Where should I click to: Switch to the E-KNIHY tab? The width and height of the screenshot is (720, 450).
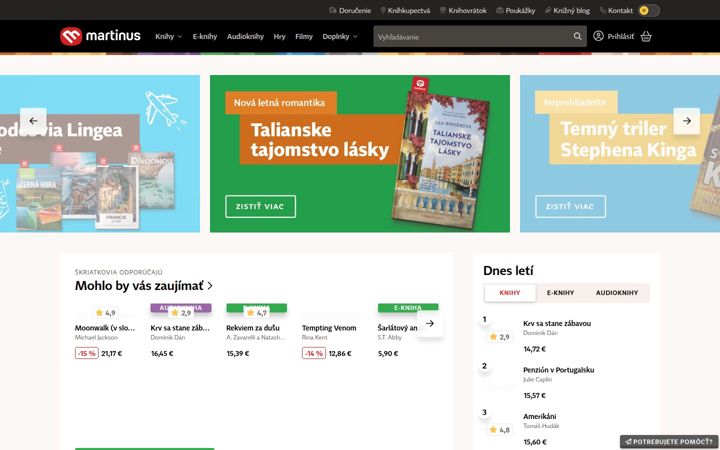click(x=560, y=293)
